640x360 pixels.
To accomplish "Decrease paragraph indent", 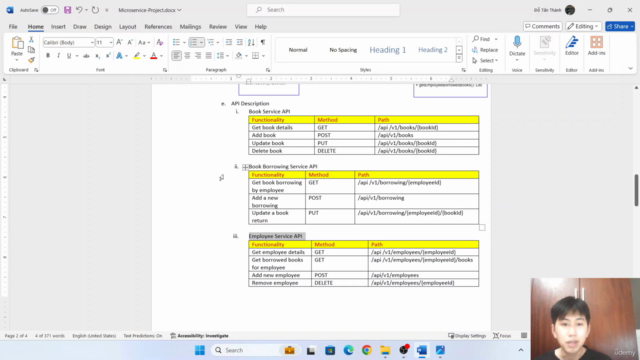I will tap(229, 42).
